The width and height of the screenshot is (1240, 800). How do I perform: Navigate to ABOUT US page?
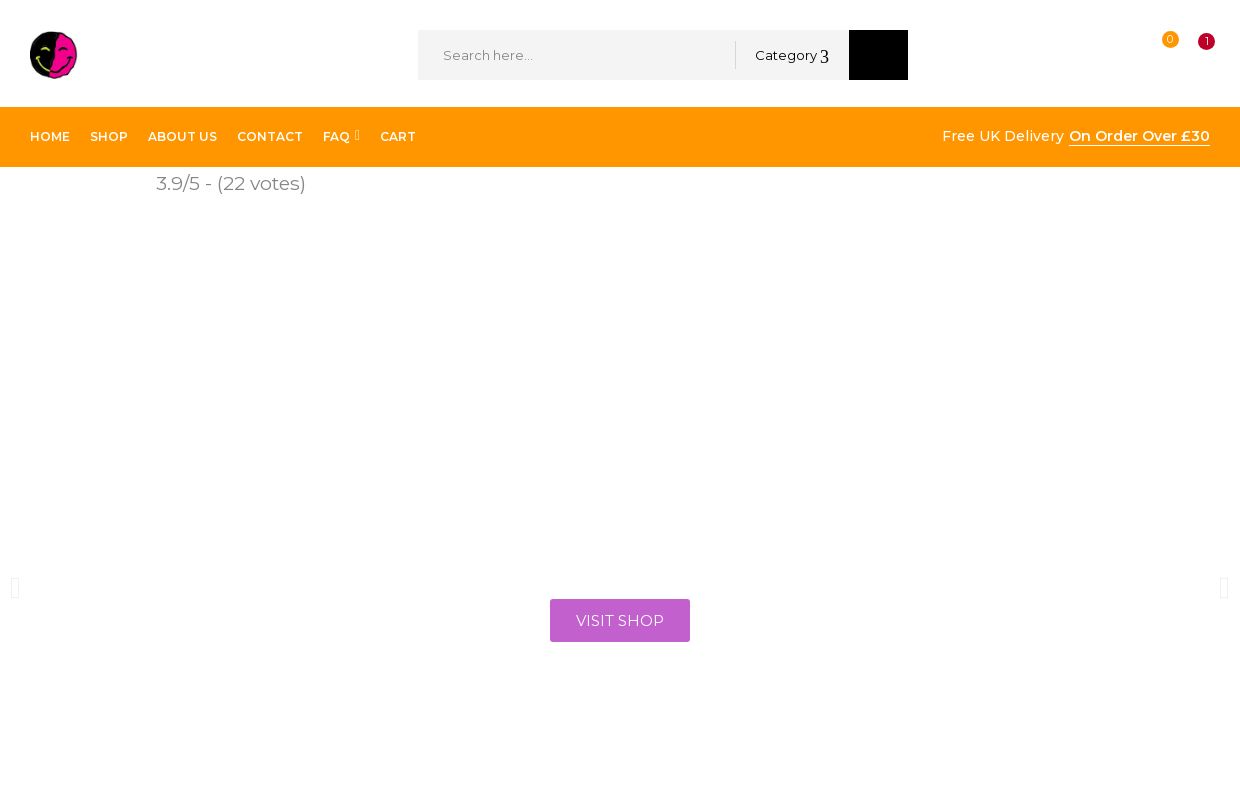click(182, 137)
